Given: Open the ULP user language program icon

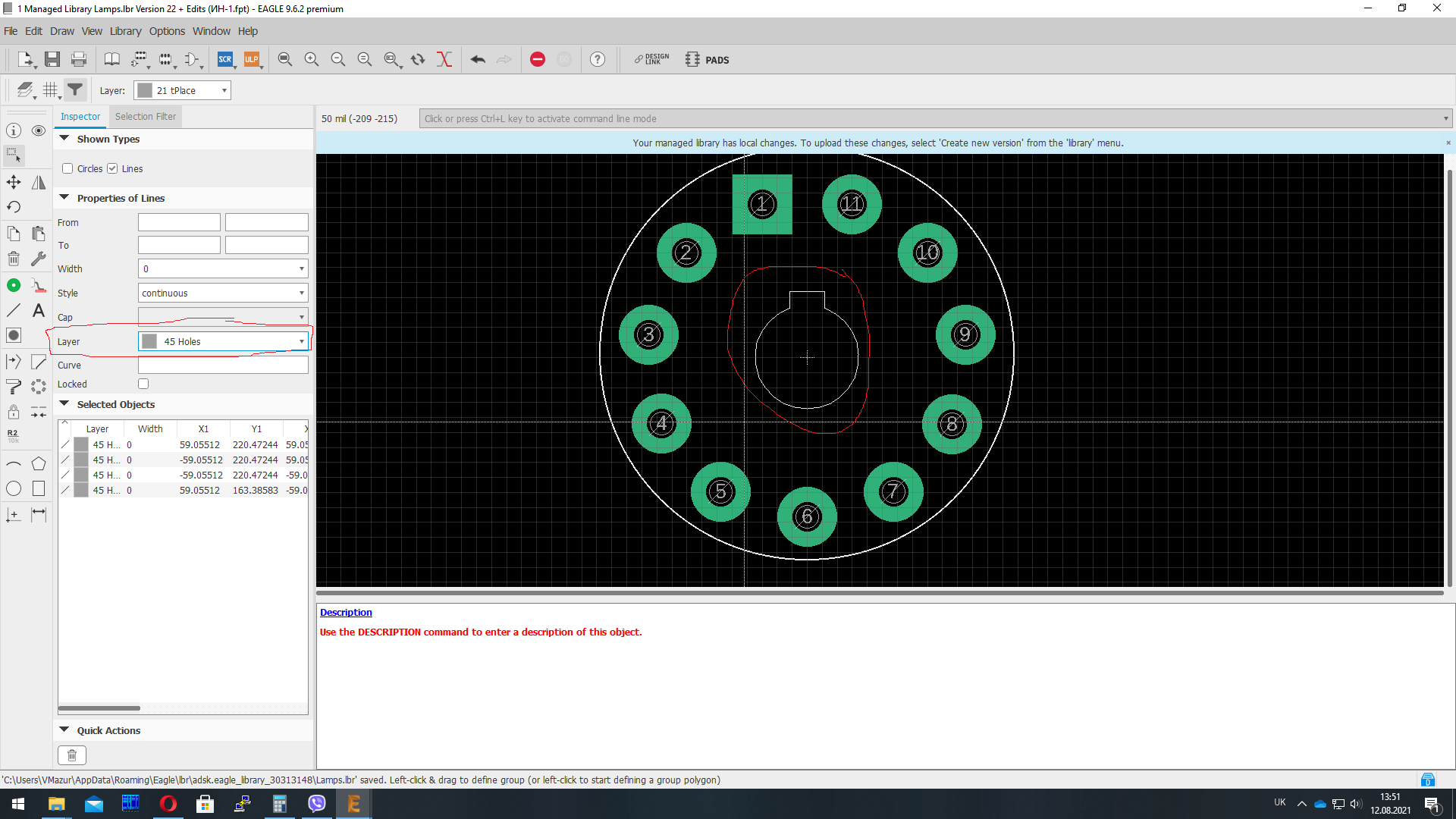Looking at the screenshot, I should [x=252, y=59].
